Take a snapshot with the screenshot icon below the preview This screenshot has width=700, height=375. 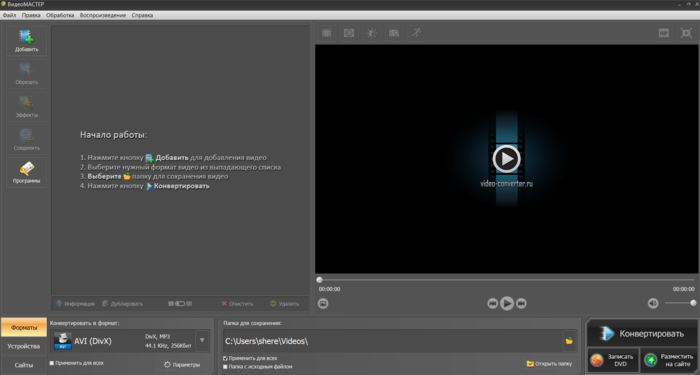coord(323,304)
